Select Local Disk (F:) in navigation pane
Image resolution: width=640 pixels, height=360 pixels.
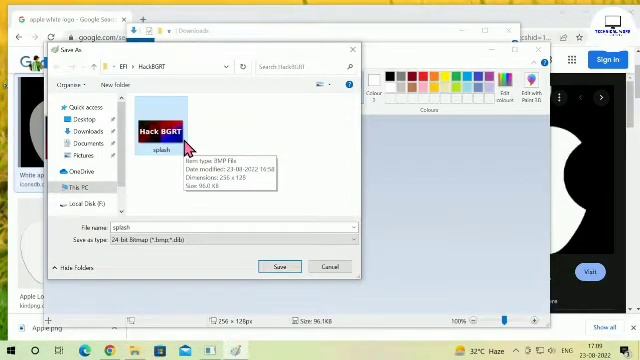click(x=87, y=204)
